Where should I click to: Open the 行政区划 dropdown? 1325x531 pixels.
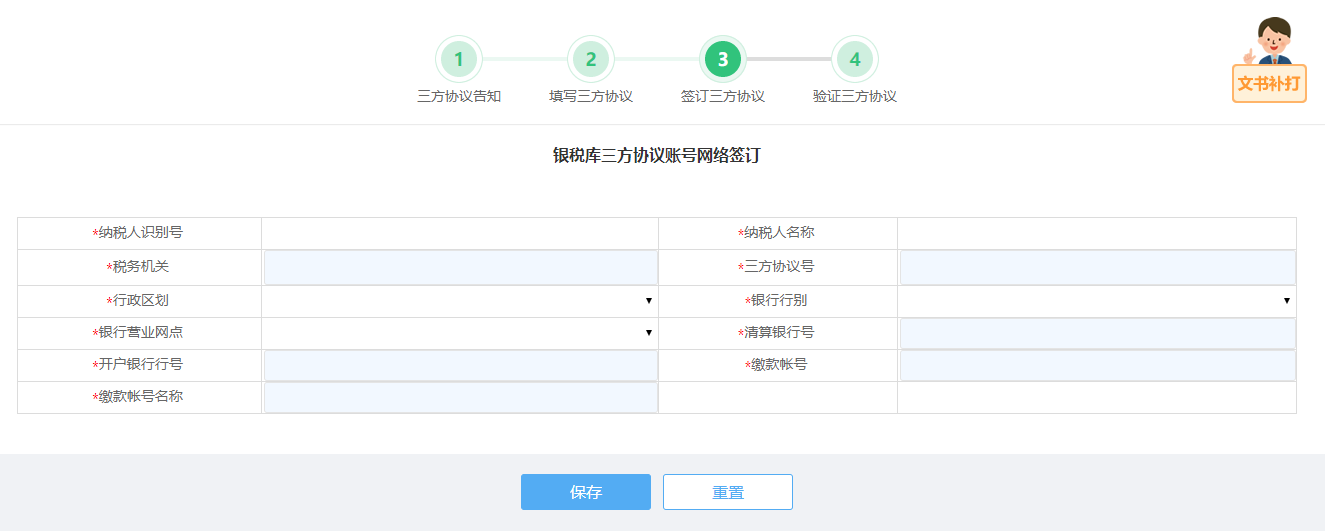(459, 301)
